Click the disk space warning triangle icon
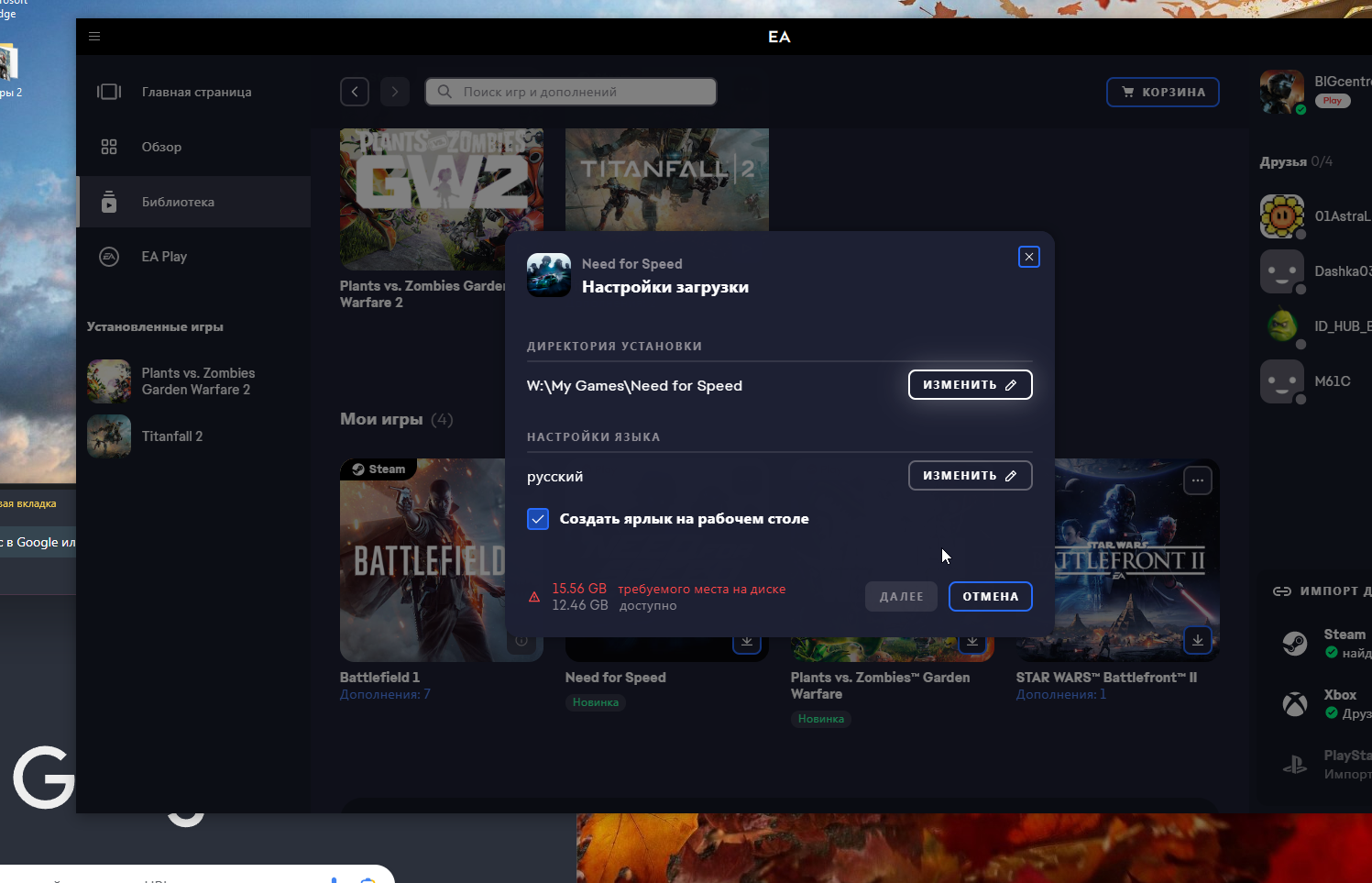 [x=534, y=597]
